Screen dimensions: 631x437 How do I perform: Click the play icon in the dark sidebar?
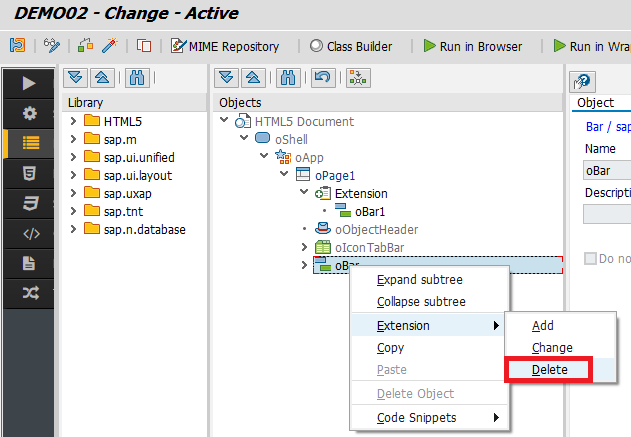(x=29, y=83)
